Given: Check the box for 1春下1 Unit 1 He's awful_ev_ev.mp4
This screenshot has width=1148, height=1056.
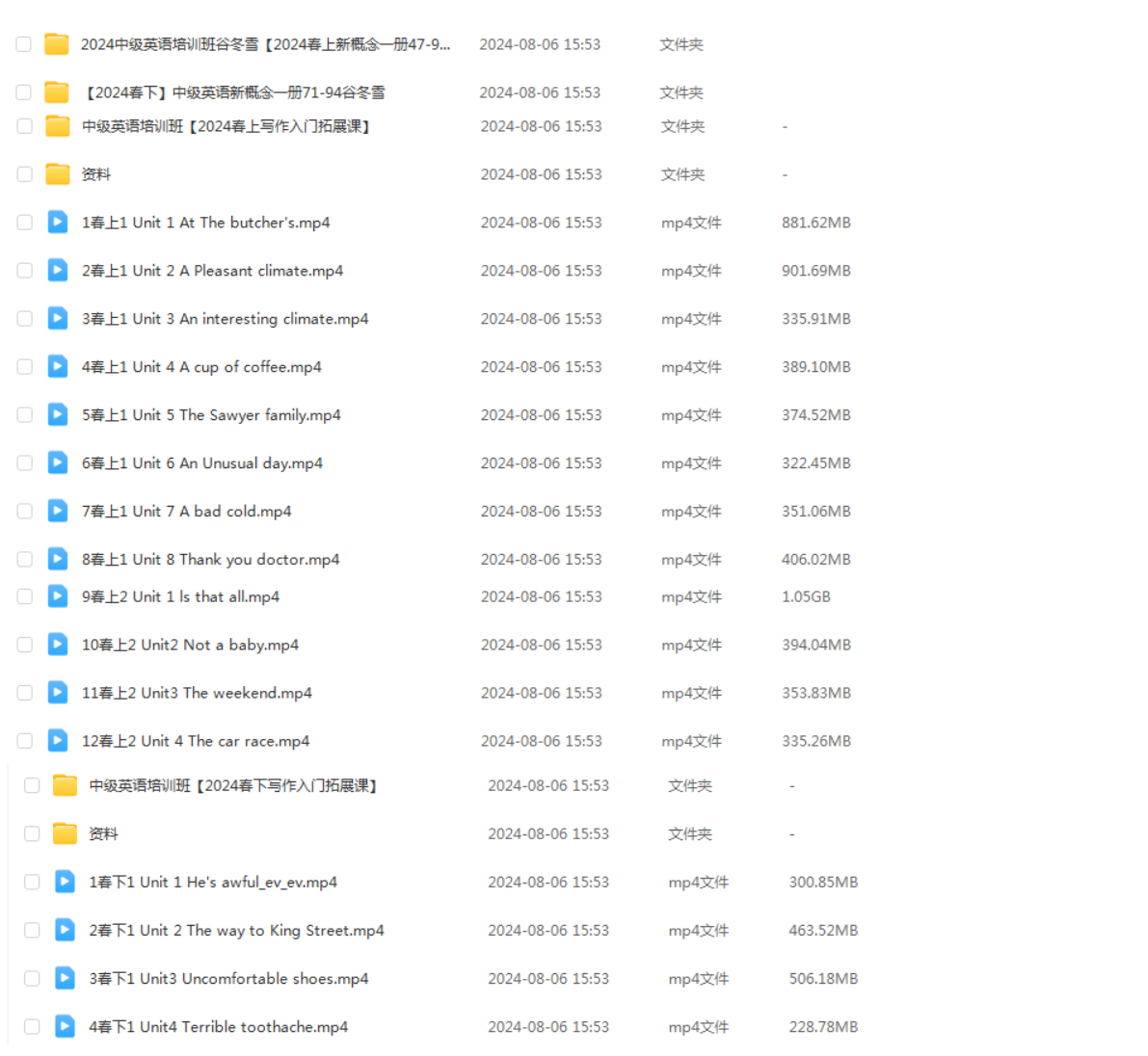Looking at the screenshot, I should click(32, 883).
